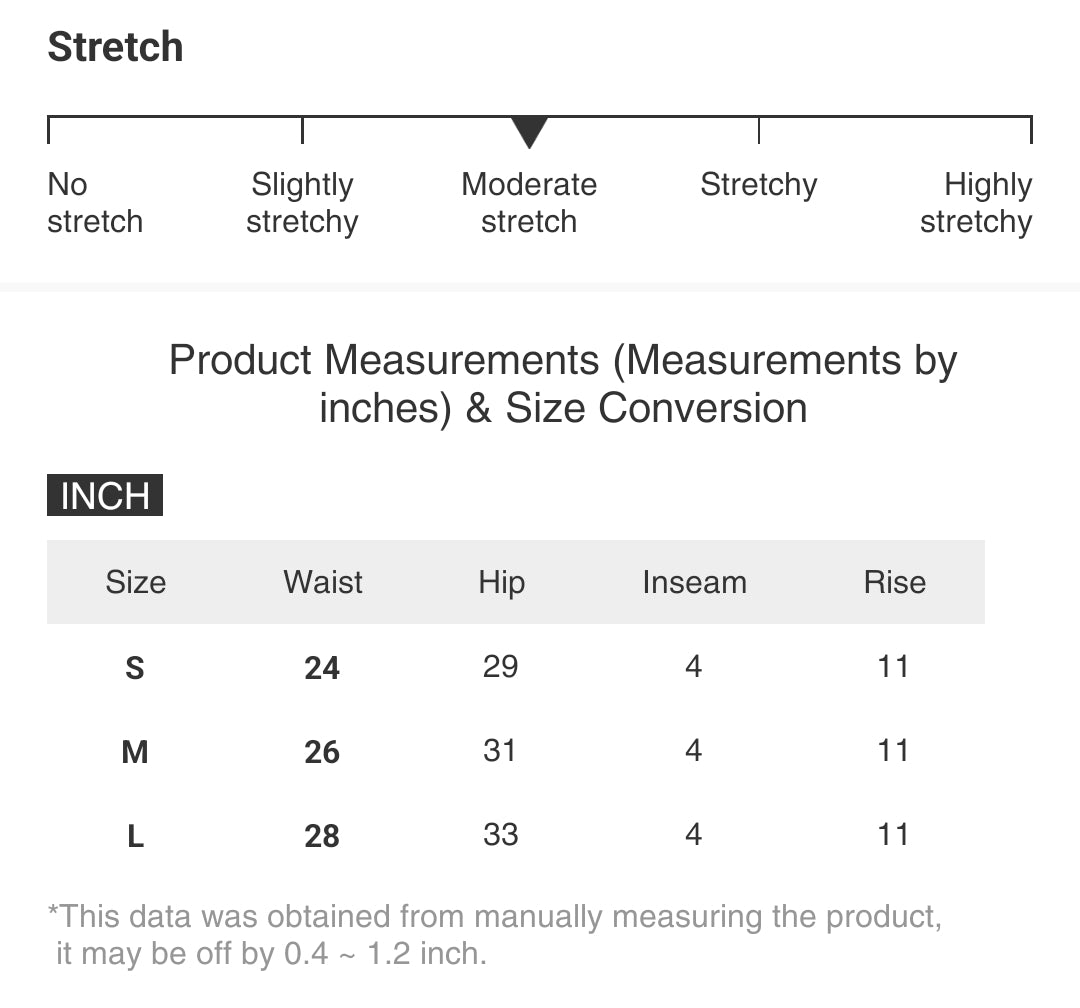Click the Size column header

tap(136, 582)
